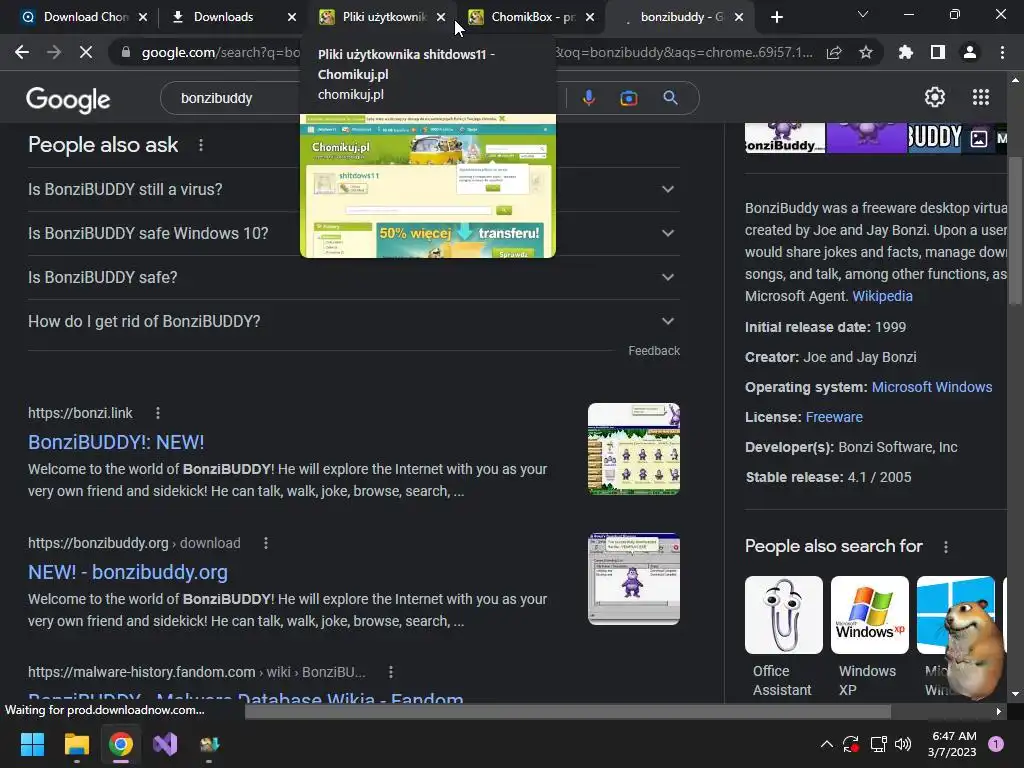The width and height of the screenshot is (1024, 768).
Task: Select the Windows XP card
Action: coord(869,637)
